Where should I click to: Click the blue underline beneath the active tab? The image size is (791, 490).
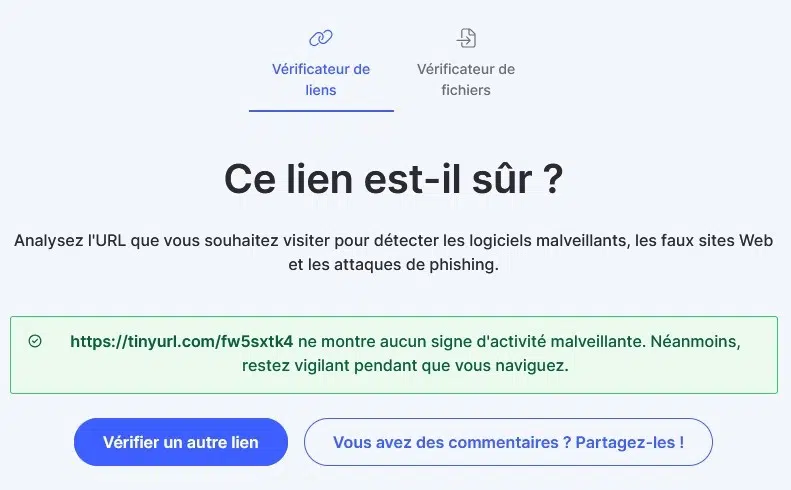coord(321,110)
